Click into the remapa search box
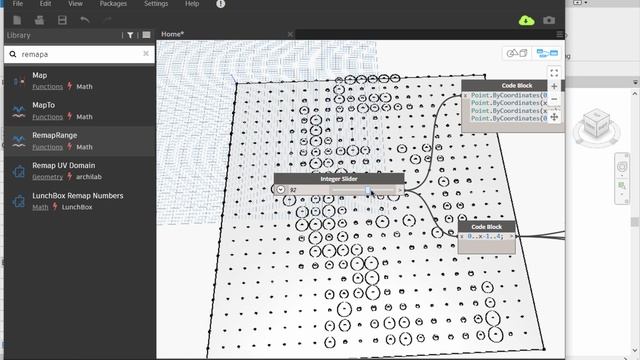The width and height of the screenshot is (640, 360). (80, 54)
